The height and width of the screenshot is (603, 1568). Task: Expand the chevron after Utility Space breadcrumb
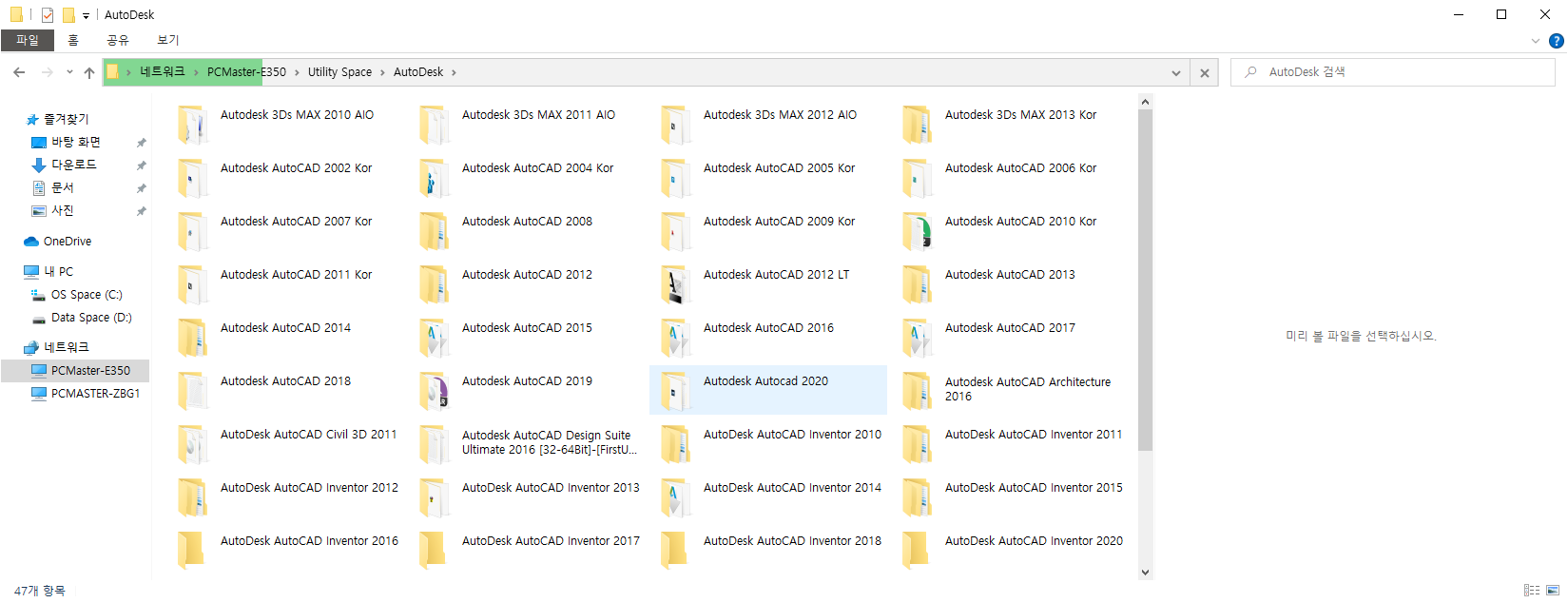pyautogui.click(x=382, y=72)
